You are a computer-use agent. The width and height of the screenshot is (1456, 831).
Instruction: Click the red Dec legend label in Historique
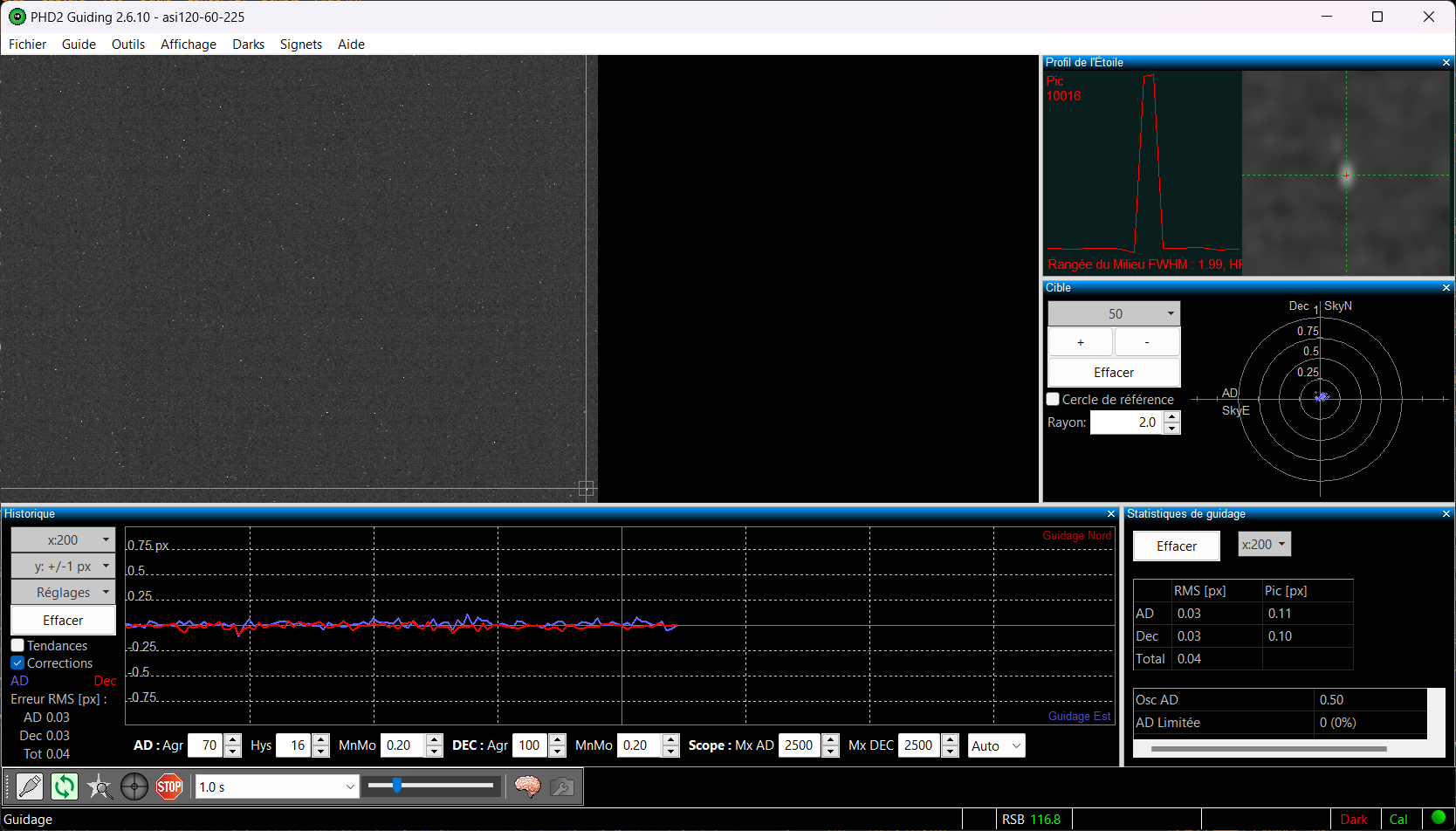[x=105, y=681]
